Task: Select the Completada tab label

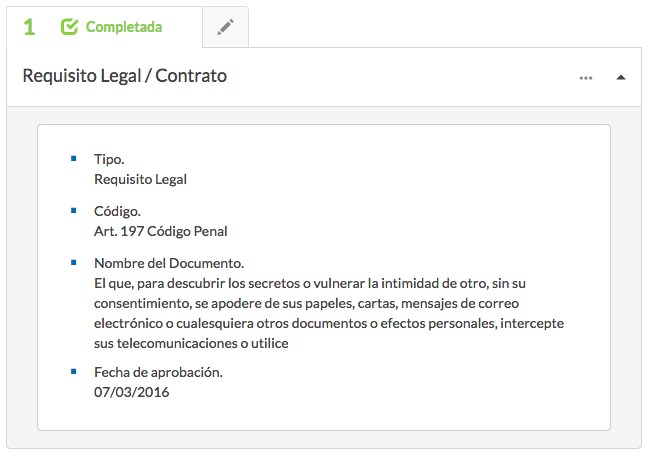Action: 124,27
